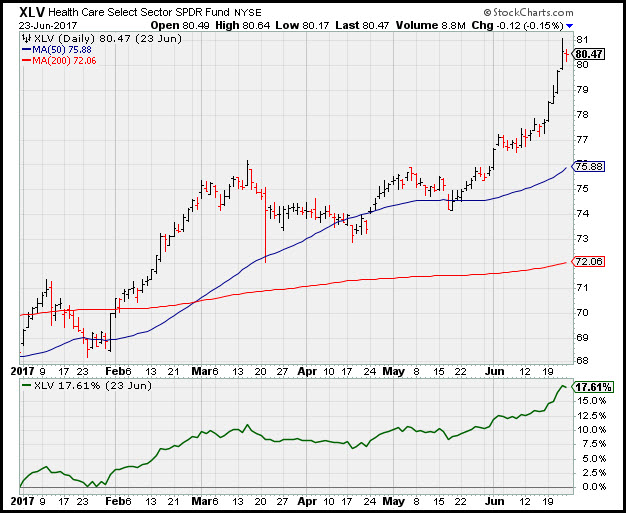Click the 72.06 MA(200) tag on right axis

[x=591, y=261]
